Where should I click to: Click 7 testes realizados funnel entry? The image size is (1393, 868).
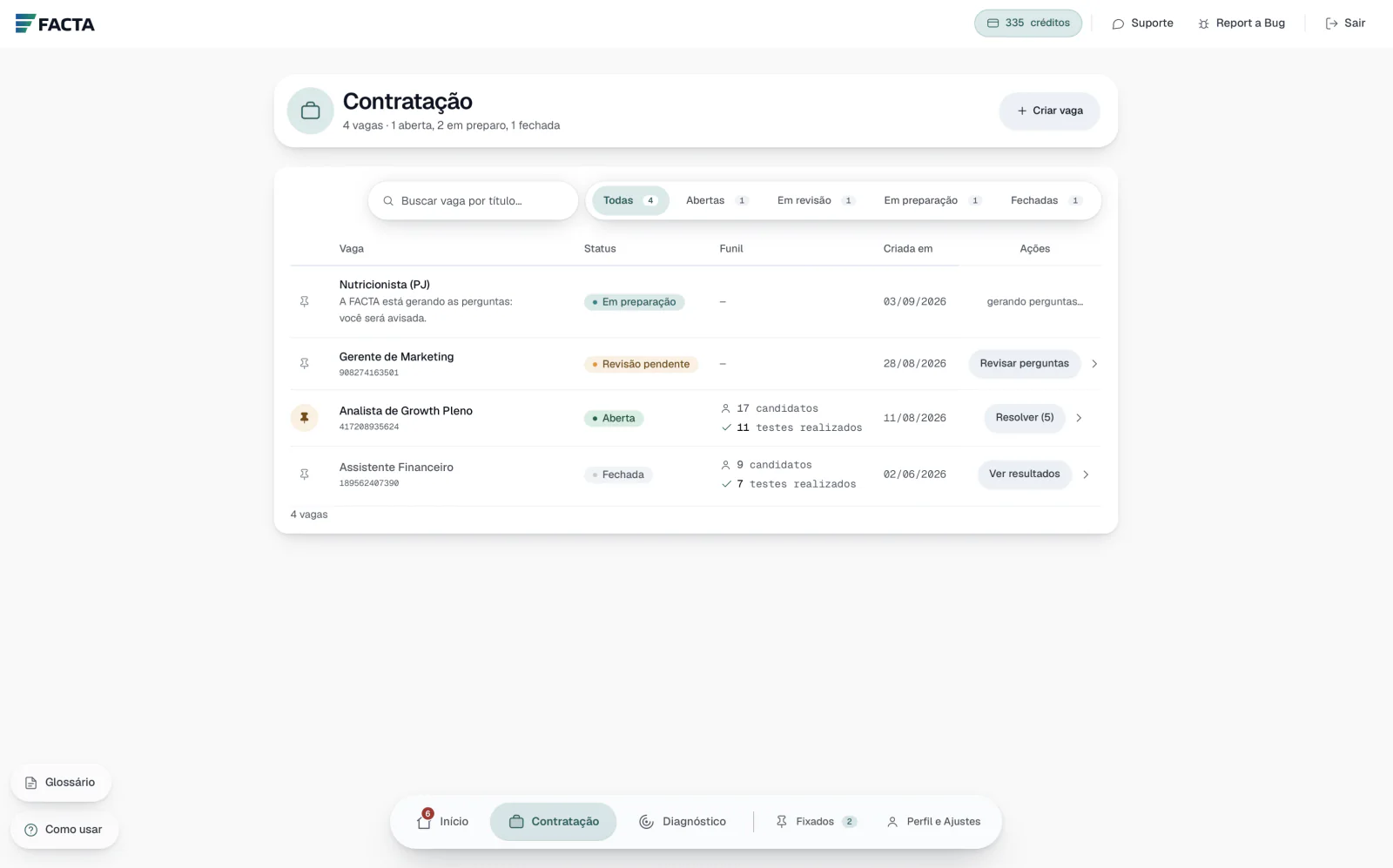coord(789,484)
